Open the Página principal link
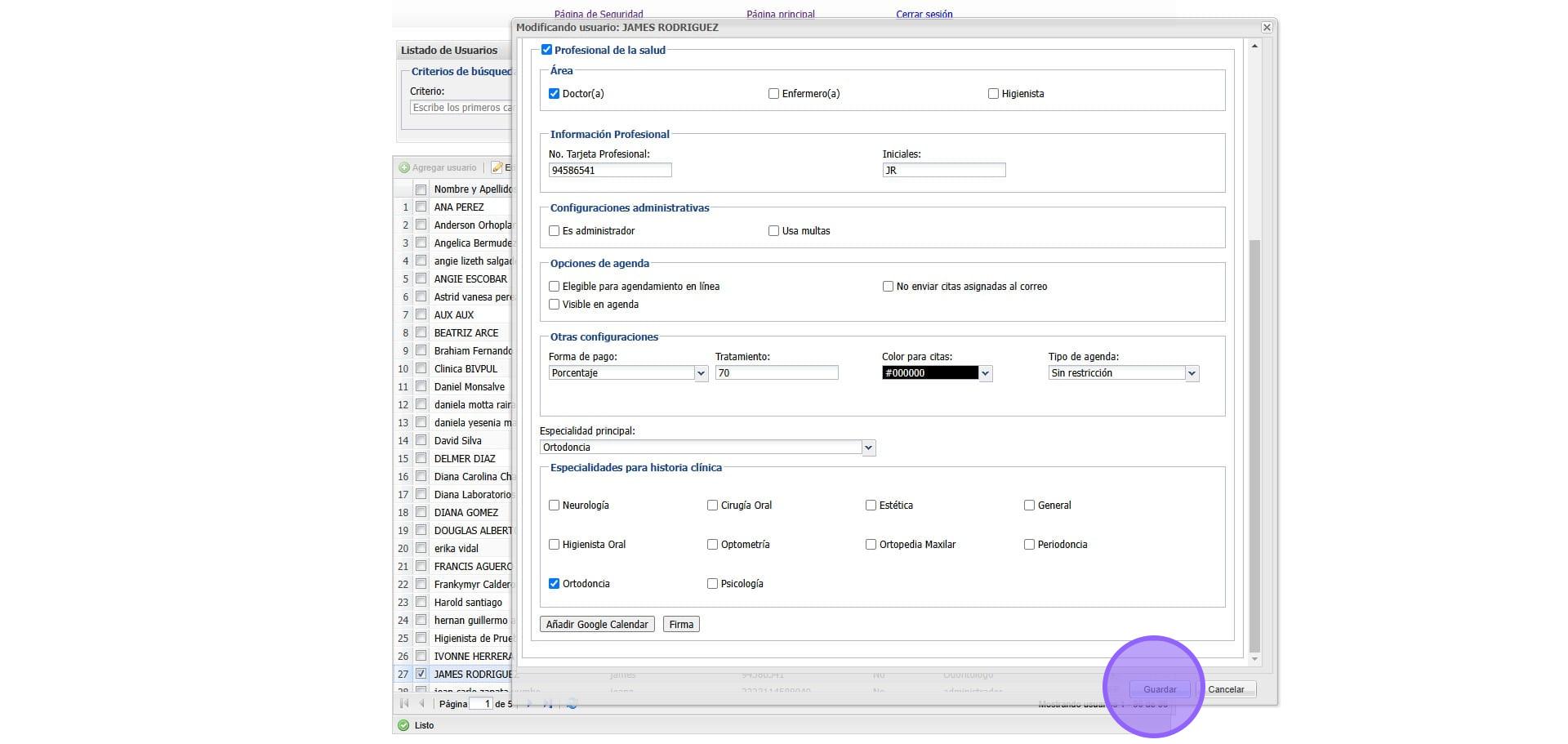This screenshot has height=744, width=1568. pos(780,14)
